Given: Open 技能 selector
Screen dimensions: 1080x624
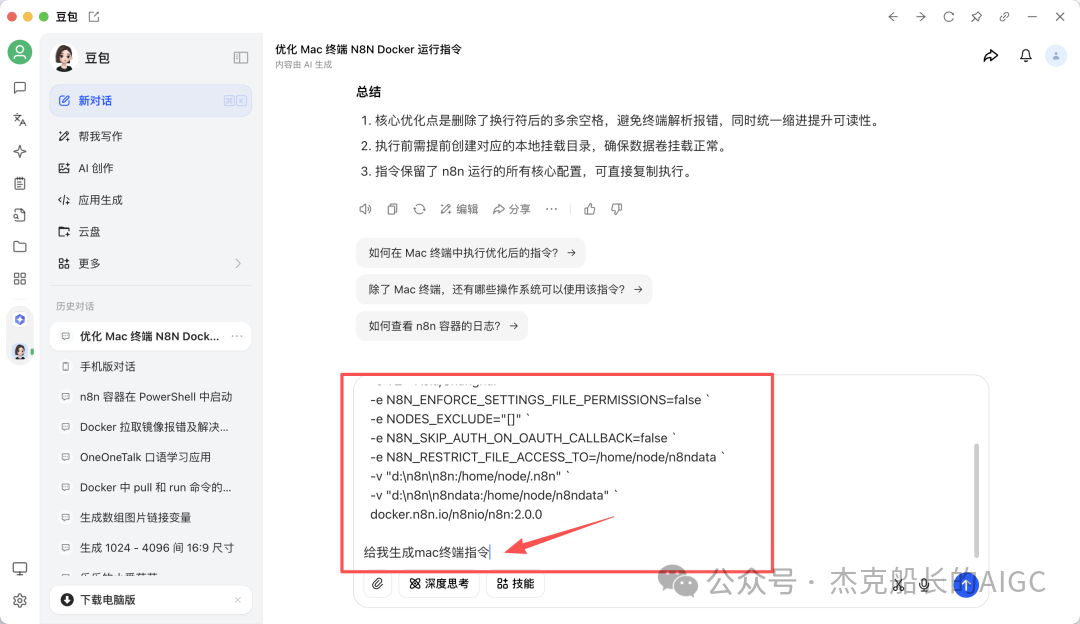Looking at the screenshot, I should click(515, 584).
